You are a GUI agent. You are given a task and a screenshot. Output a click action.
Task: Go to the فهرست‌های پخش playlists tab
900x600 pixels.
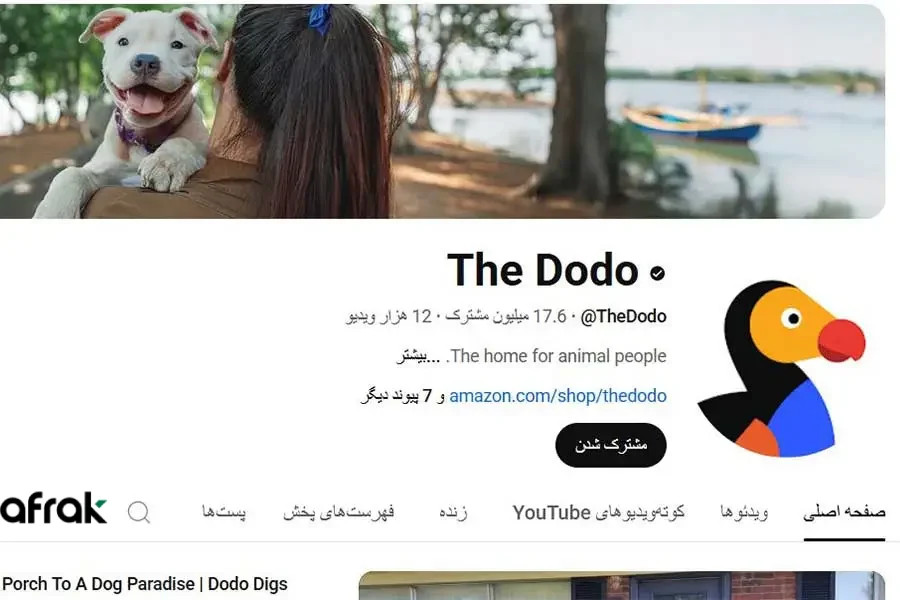pos(339,512)
